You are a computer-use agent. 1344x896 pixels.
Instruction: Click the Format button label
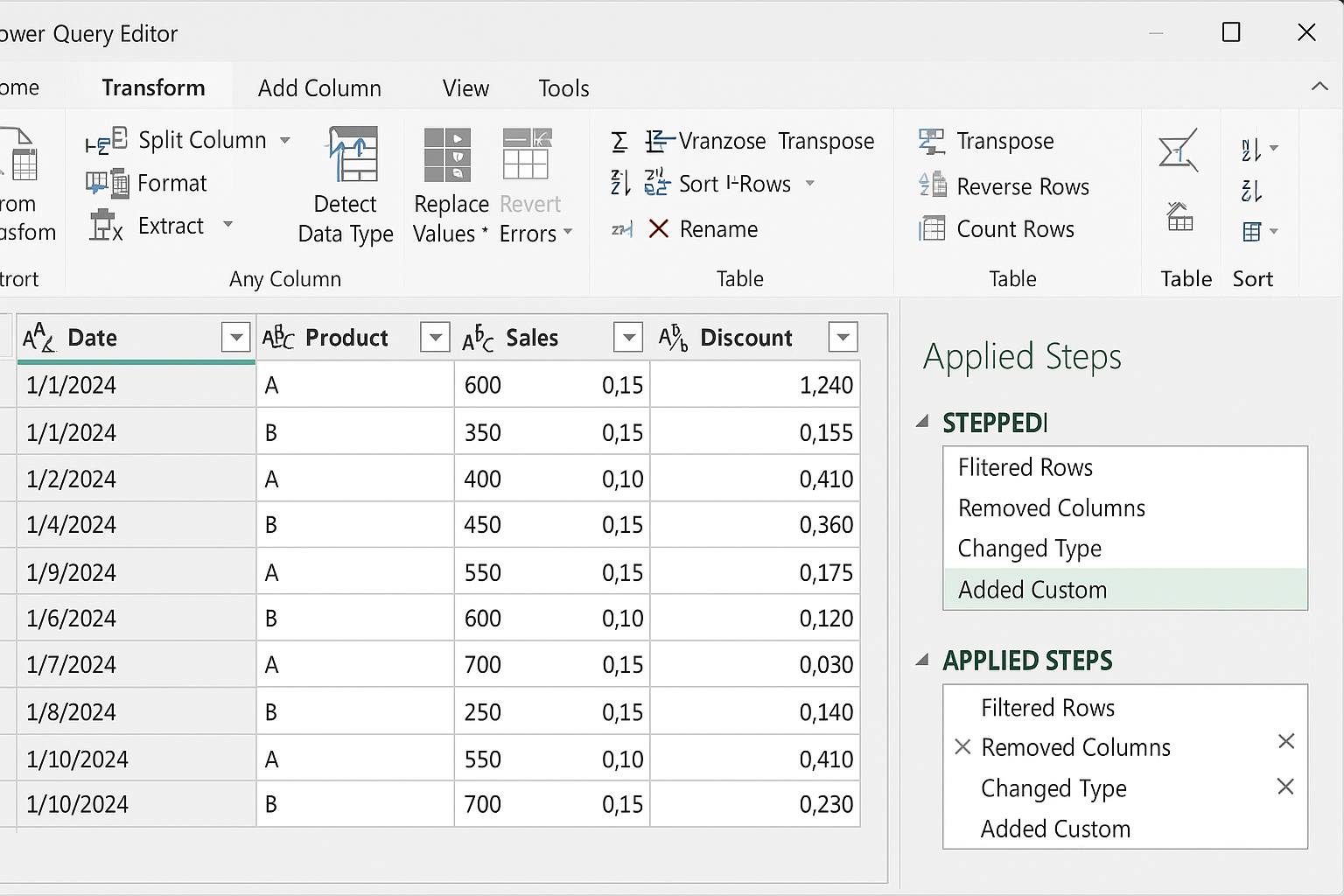172,183
